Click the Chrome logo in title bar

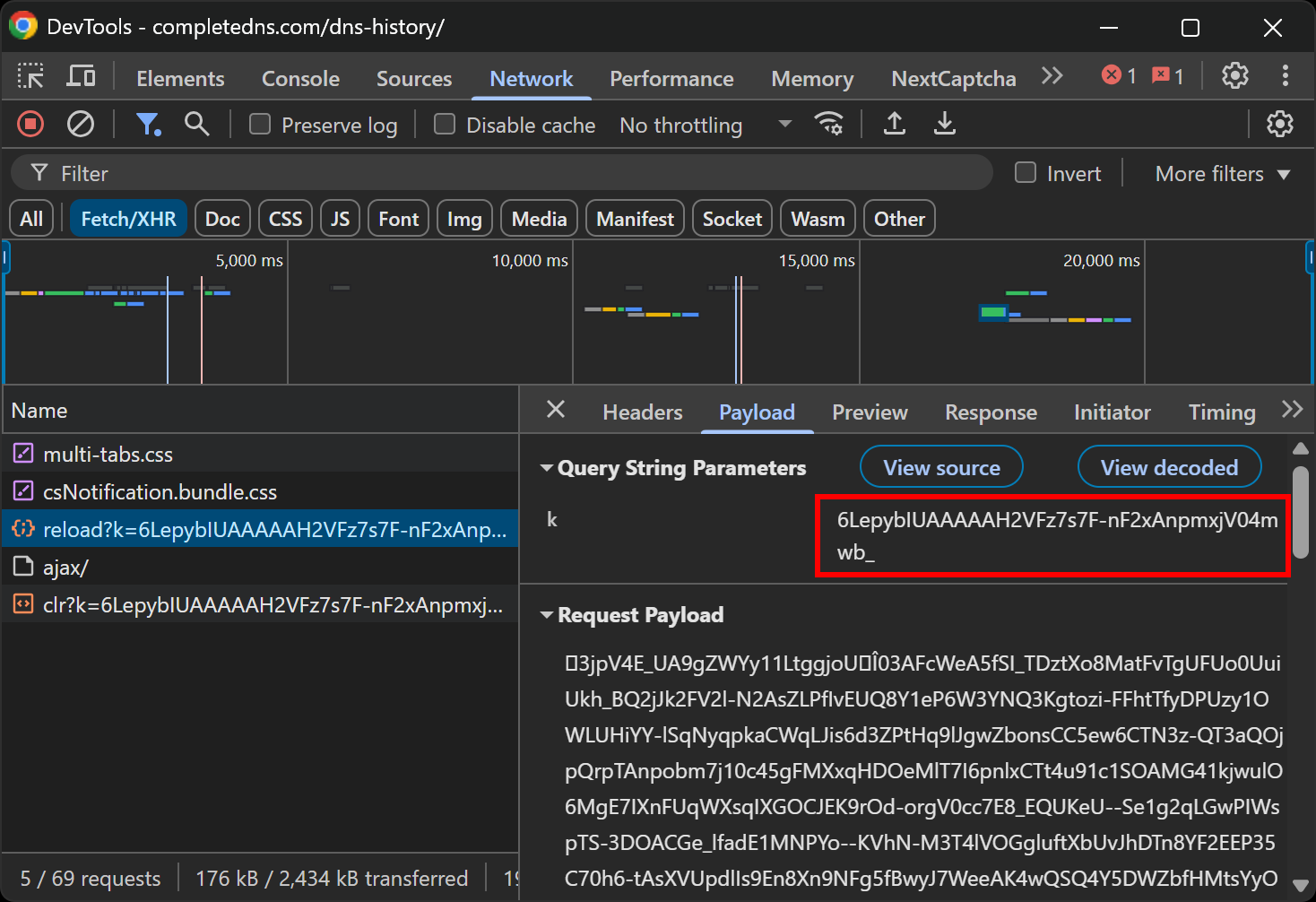[x=23, y=26]
